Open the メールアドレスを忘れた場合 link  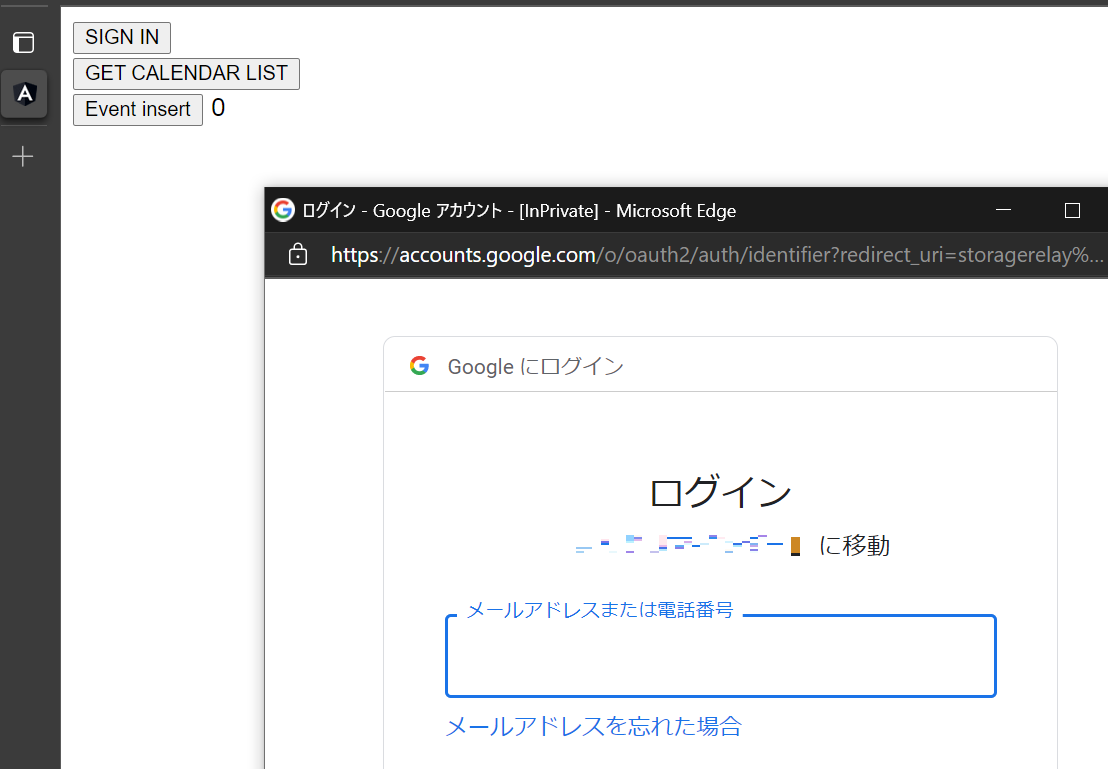pos(594,726)
